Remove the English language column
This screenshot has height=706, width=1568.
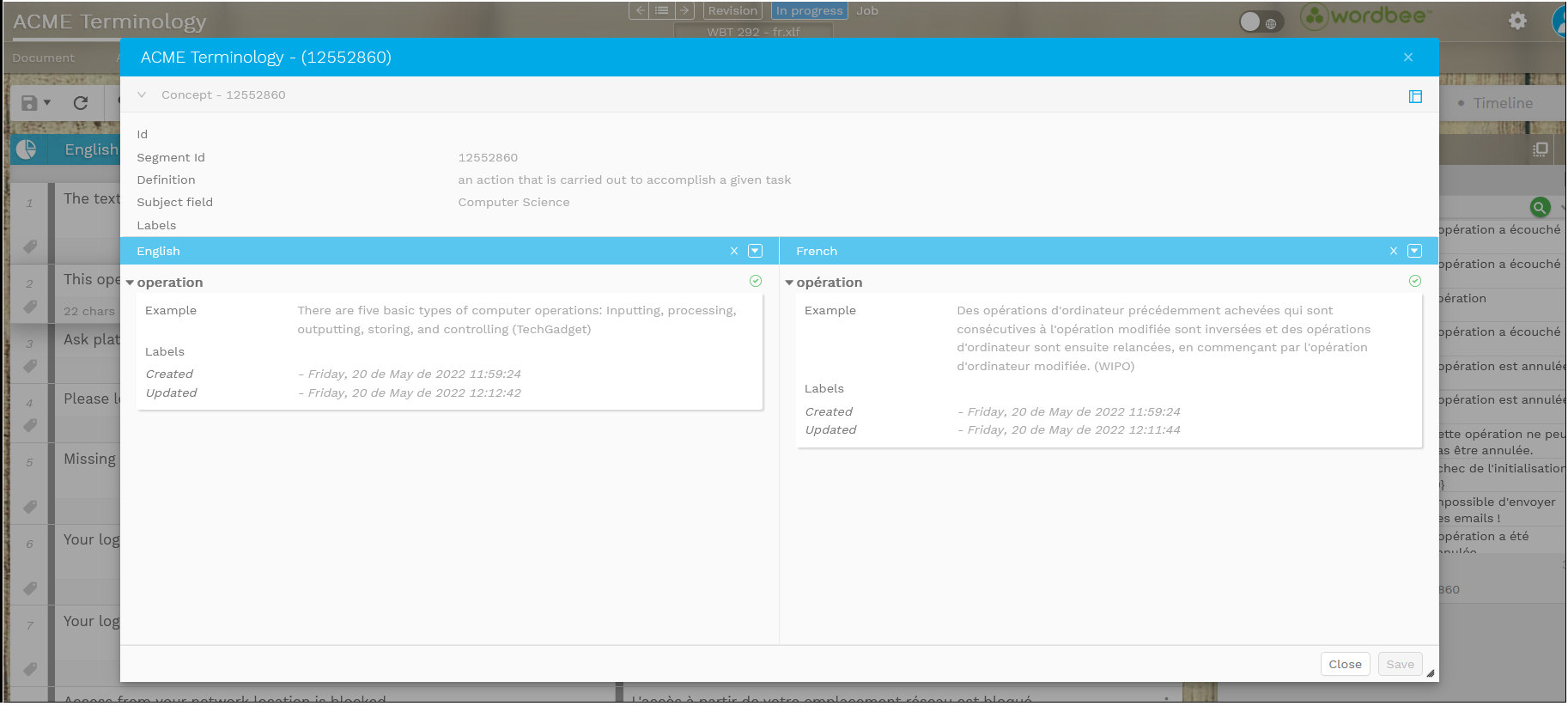(x=733, y=251)
